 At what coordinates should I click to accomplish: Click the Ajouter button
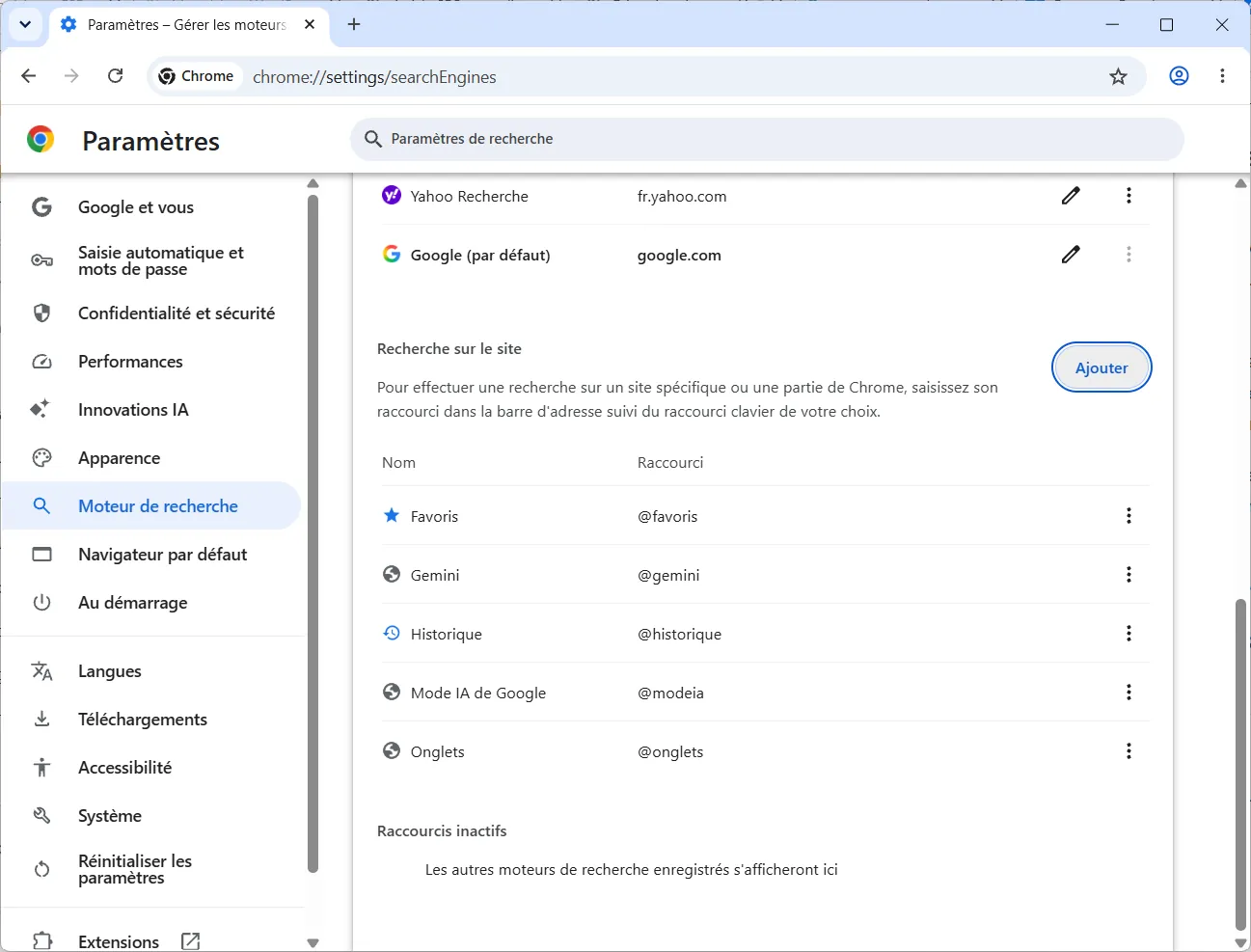point(1101,367)
